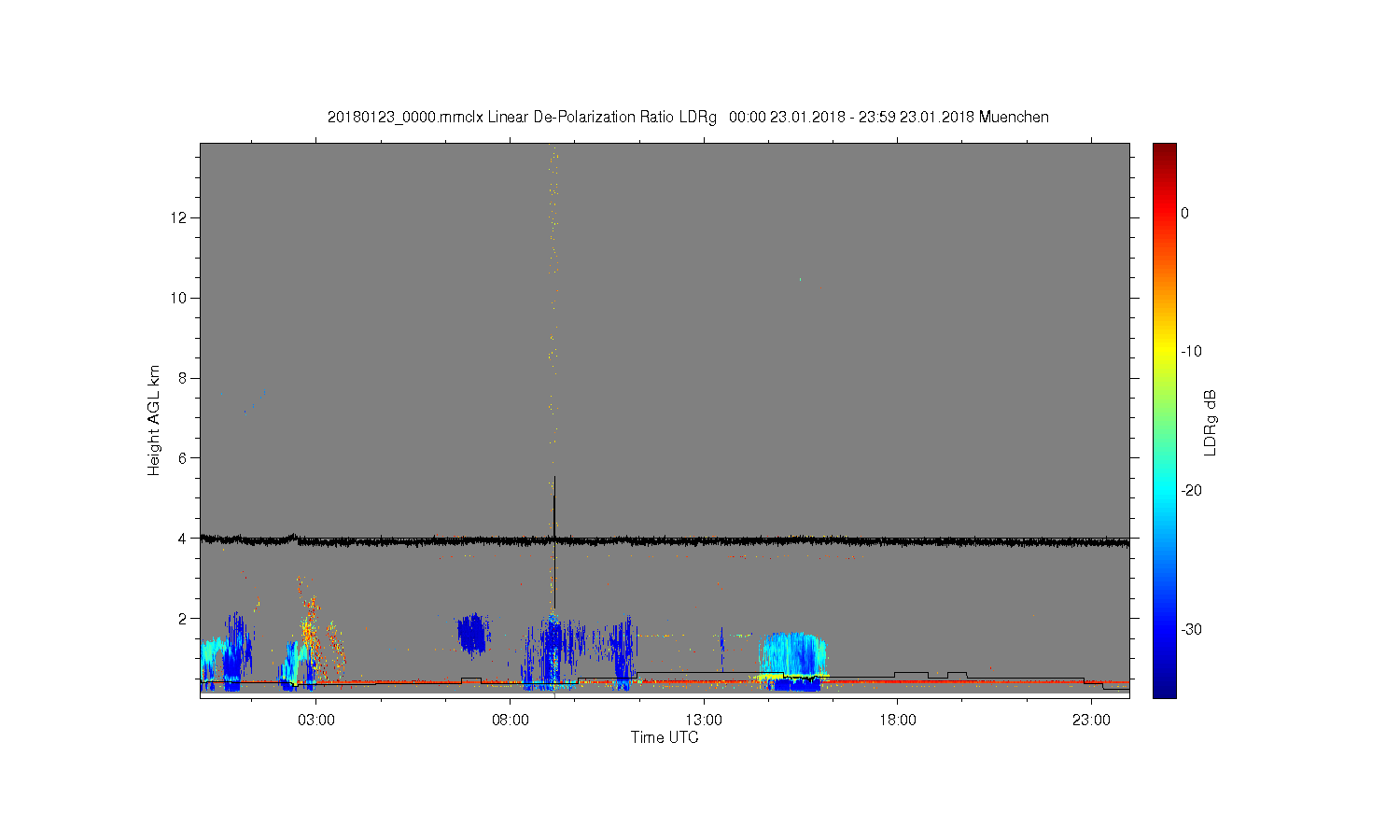Click the vertical black spike near 09:00
1400x840 pixels.
554,541
